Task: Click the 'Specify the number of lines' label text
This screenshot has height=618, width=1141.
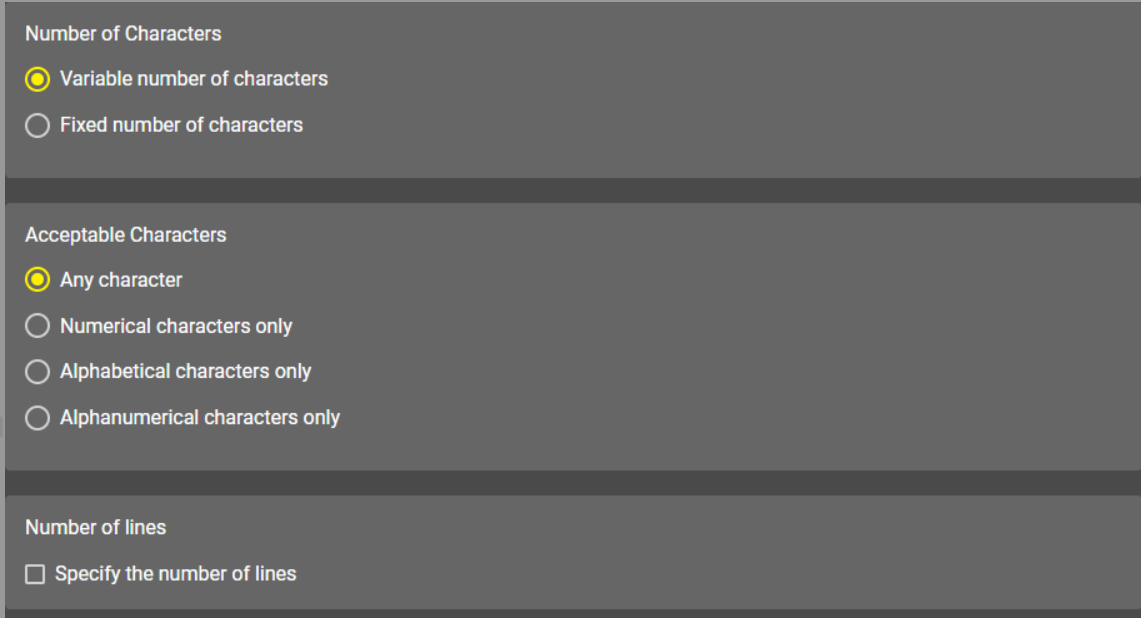Action: 175,574
